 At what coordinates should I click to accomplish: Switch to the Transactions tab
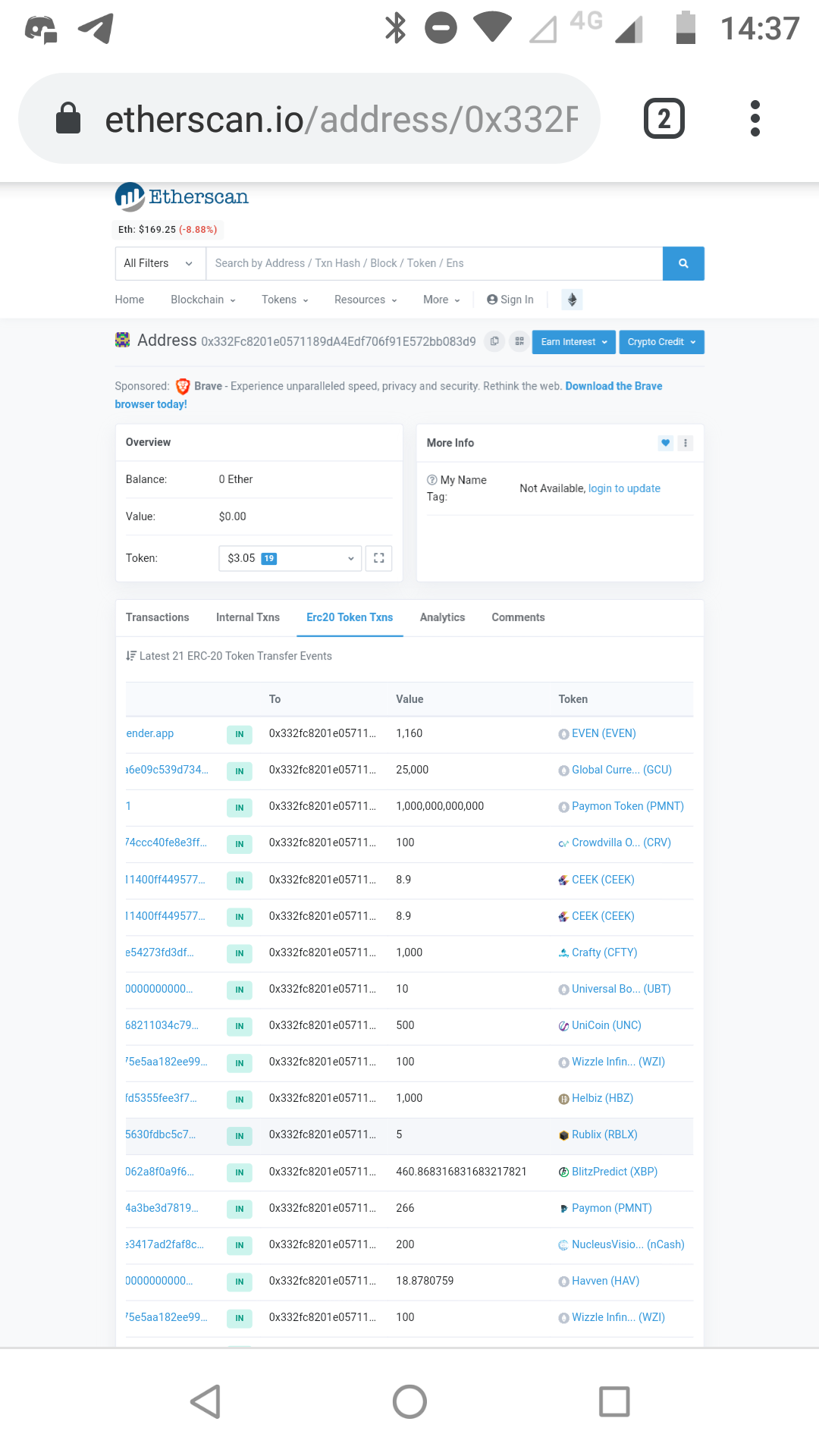(x=157, y=617)
